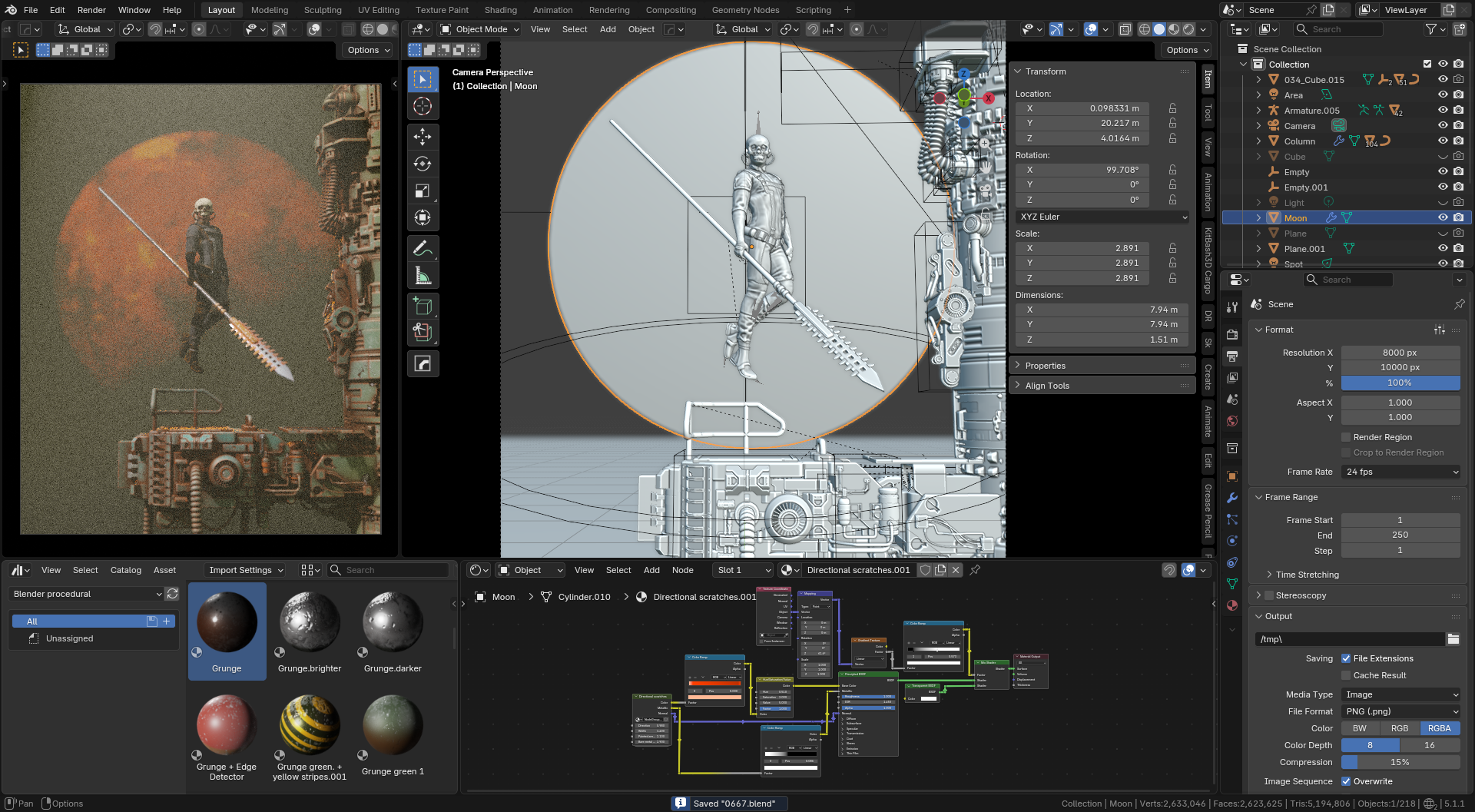Switch to the Shading workspace tab

coord(501,10)
